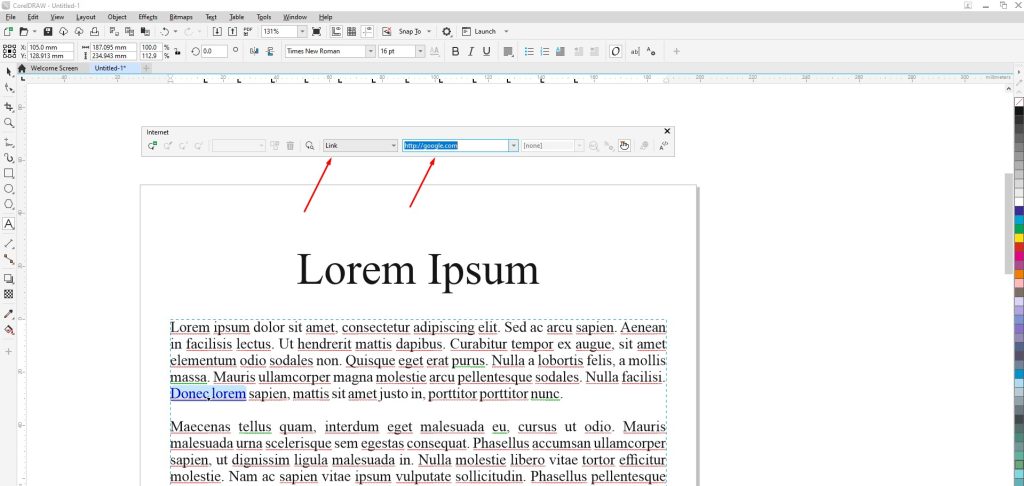
Task: Toggle Show Grid button
Action: click(351, 31)
